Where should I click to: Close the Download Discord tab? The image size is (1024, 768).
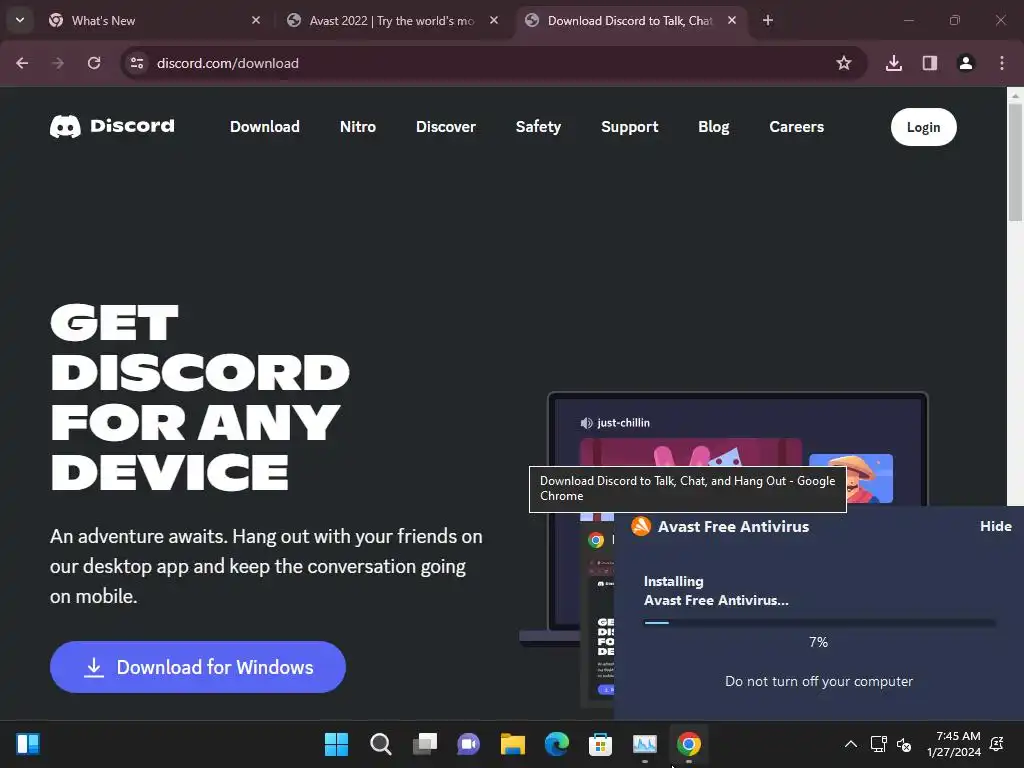[x=732, y=20]
